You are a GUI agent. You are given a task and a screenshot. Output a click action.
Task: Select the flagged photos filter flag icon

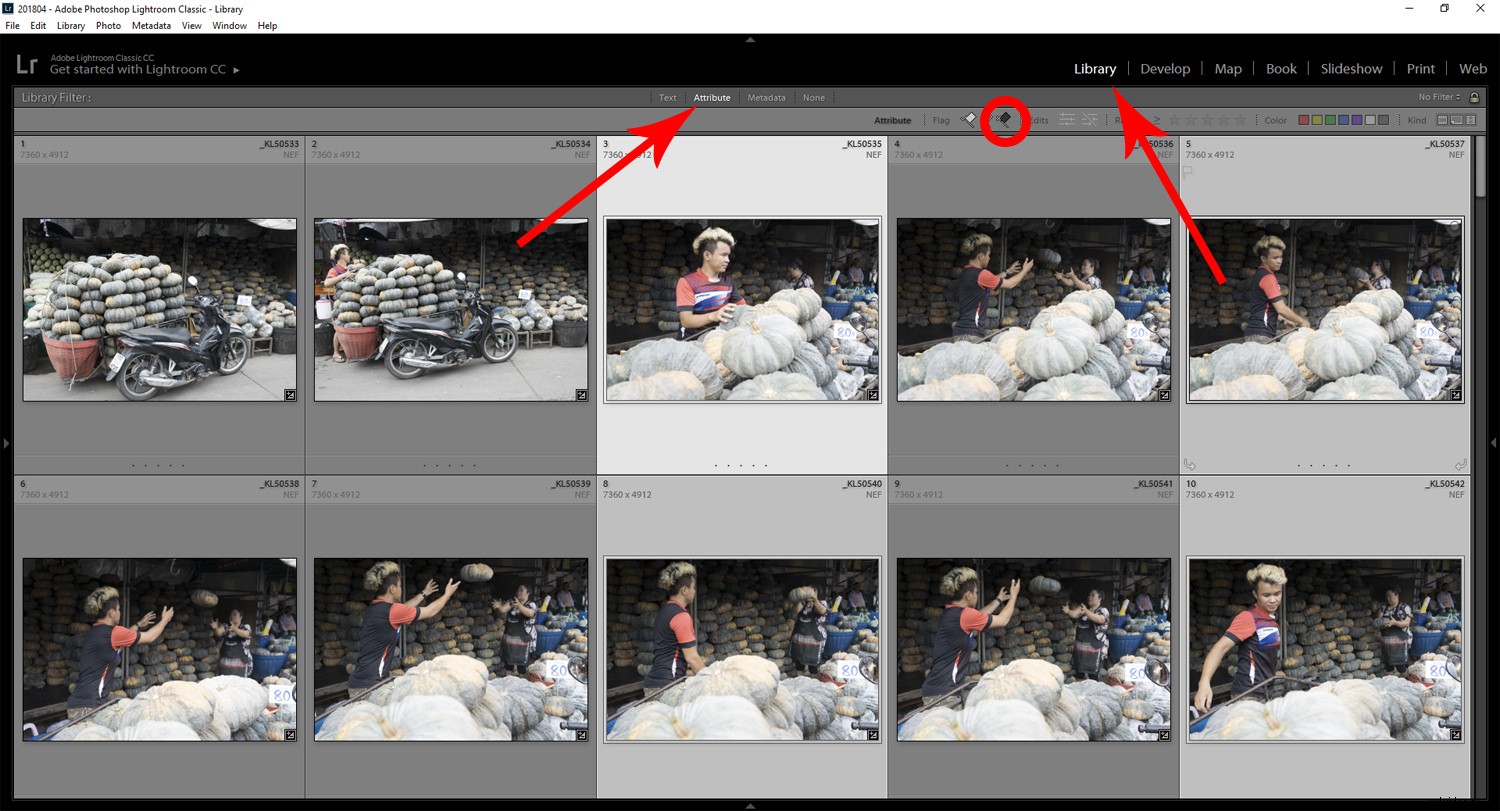coord(966,120)
